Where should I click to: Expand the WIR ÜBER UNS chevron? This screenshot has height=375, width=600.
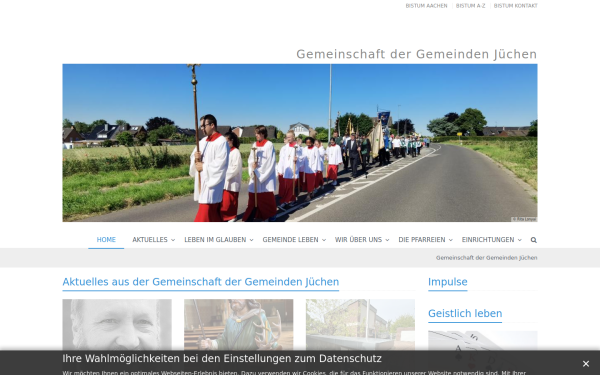387,240
